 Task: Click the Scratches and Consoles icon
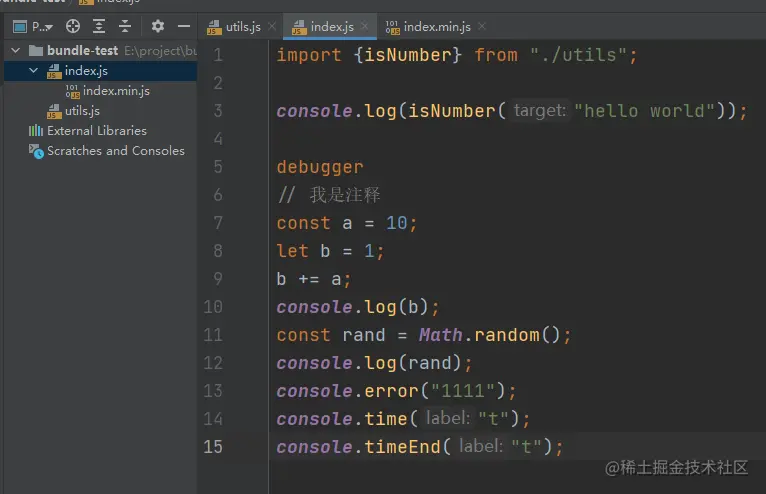36,151
